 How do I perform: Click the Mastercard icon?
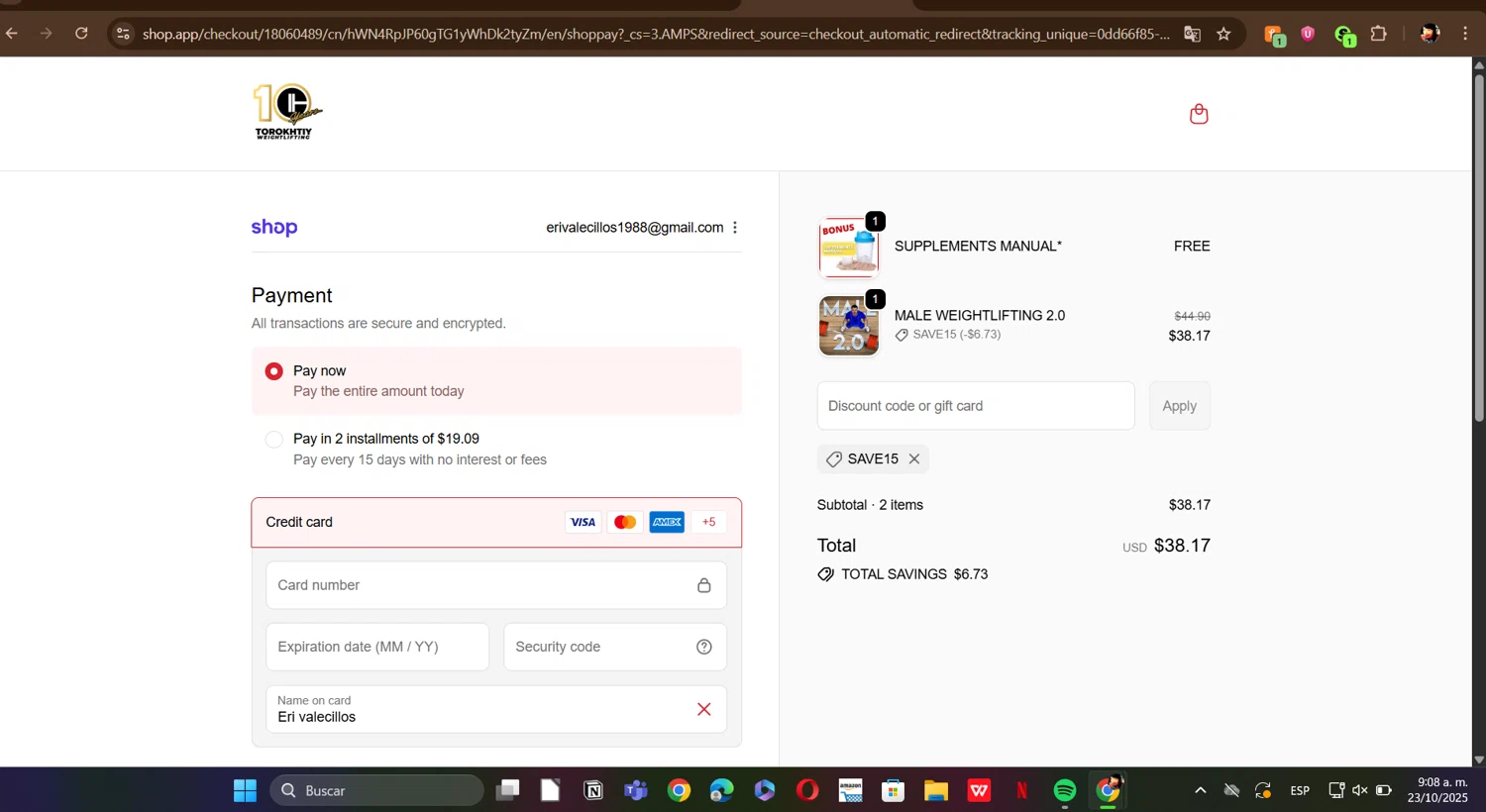coord(625,522)
